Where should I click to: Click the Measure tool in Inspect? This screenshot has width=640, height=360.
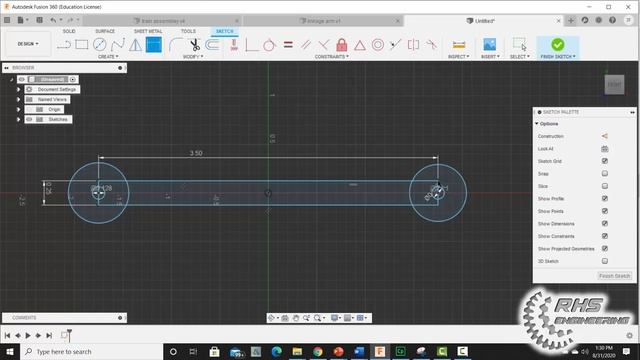click(x=459, y=45)
